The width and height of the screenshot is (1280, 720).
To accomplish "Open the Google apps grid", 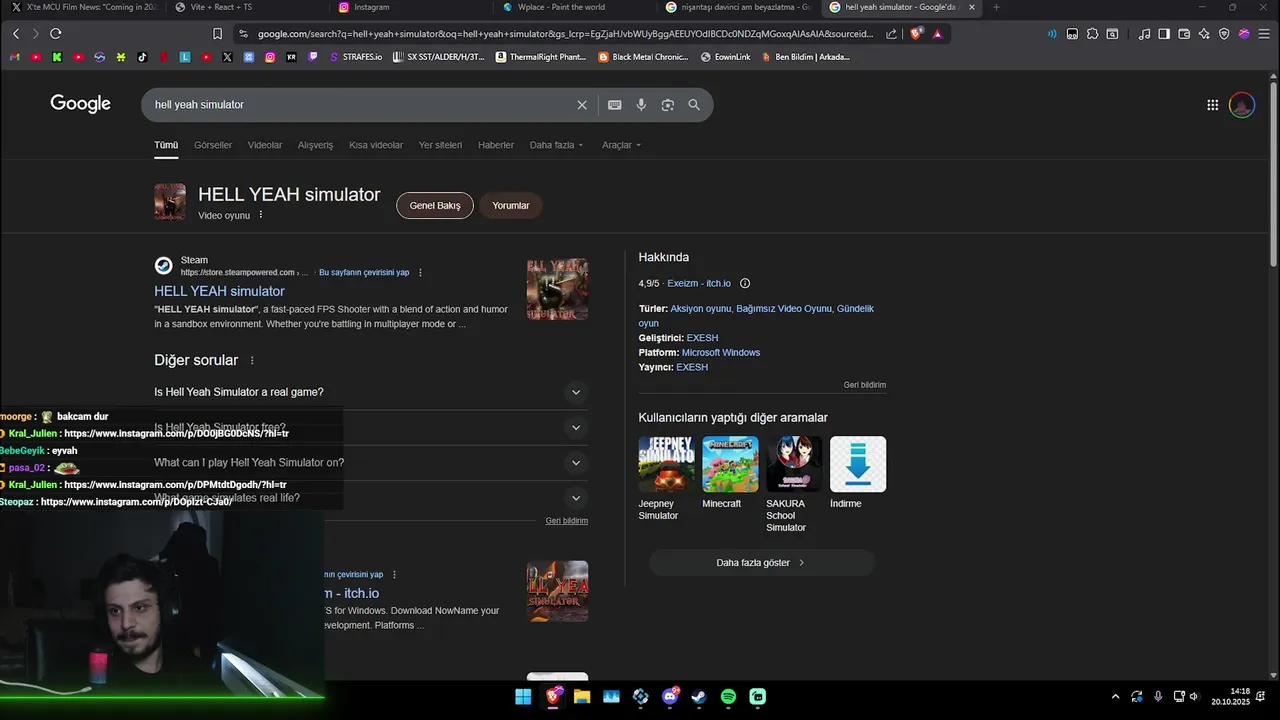I will click(x=1212, y=105).
